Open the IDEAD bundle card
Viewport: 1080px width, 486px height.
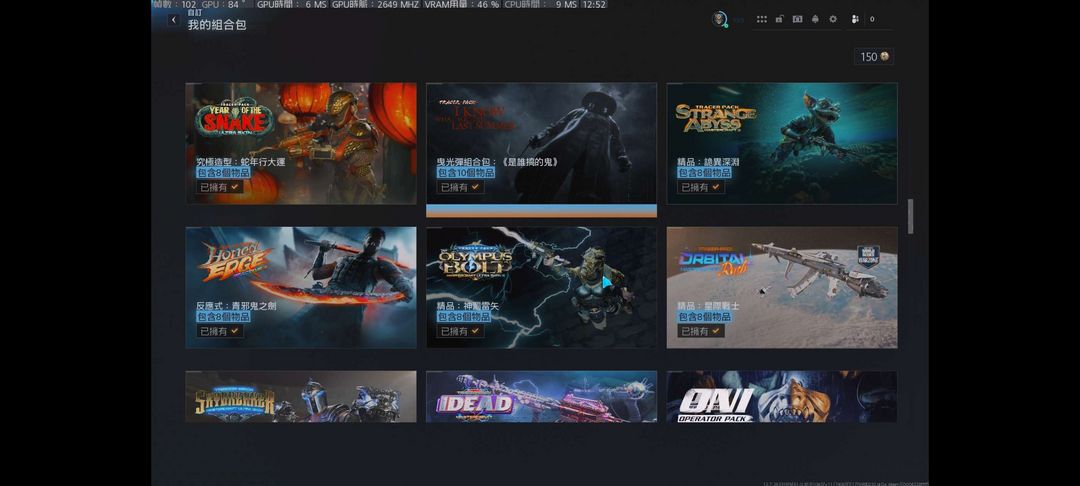(x=541, y=397)
